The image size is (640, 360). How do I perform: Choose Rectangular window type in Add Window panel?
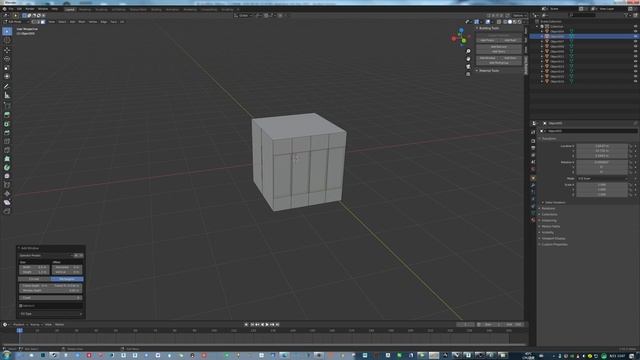67,279
